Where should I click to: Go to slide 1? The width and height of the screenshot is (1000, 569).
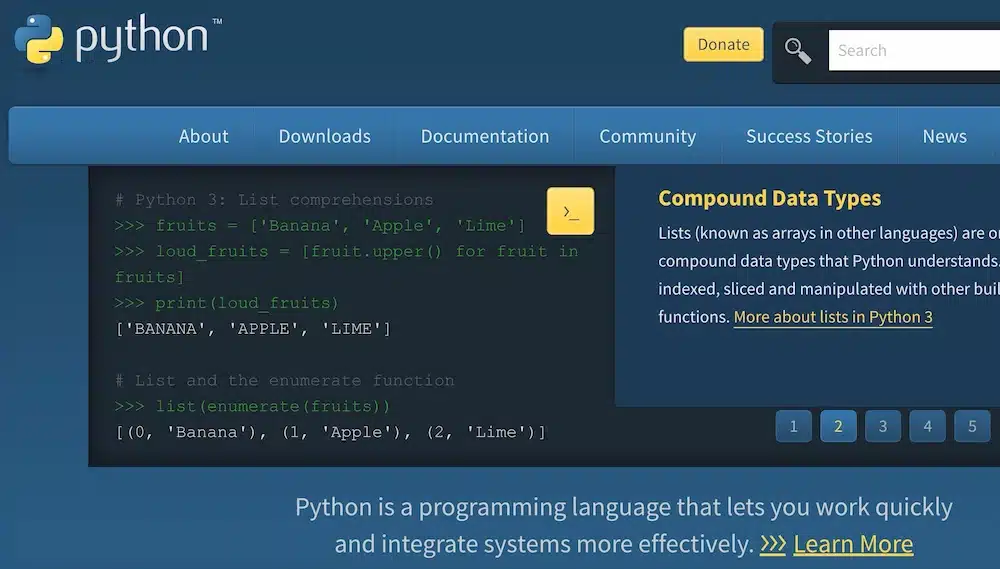(x=793, y=426)
